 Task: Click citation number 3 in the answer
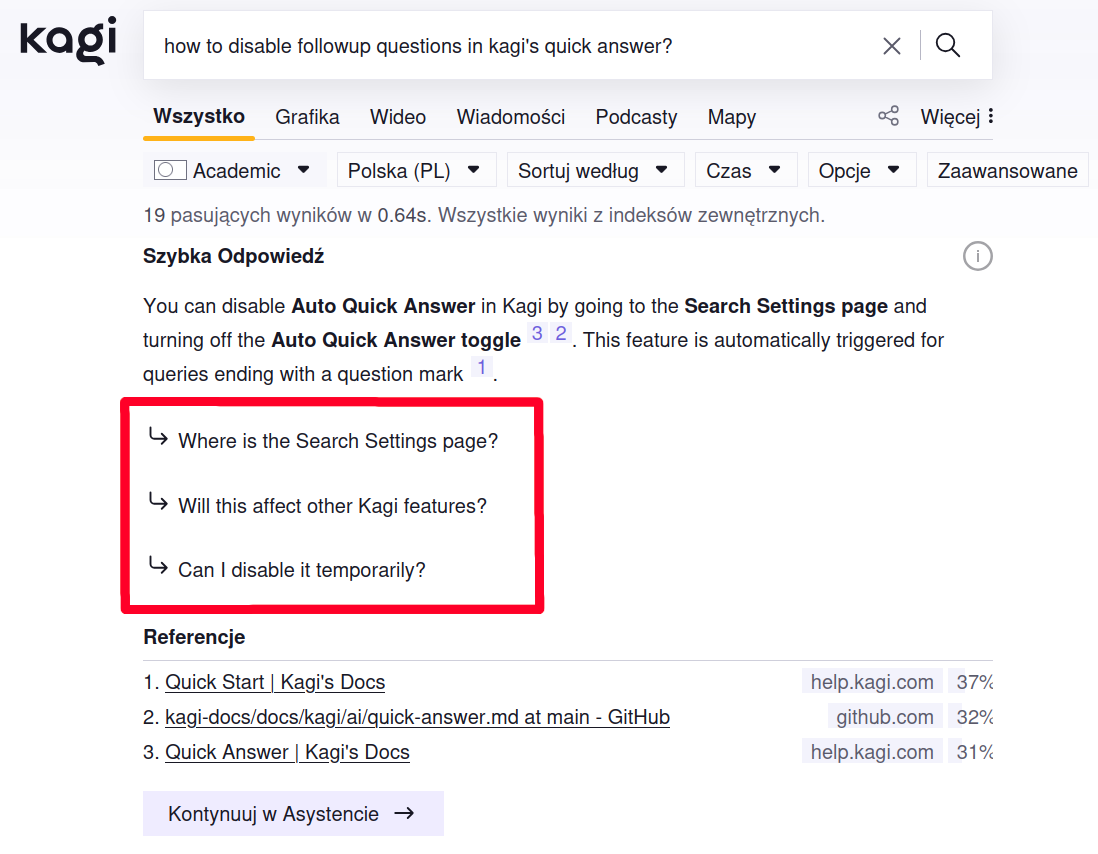537,334
